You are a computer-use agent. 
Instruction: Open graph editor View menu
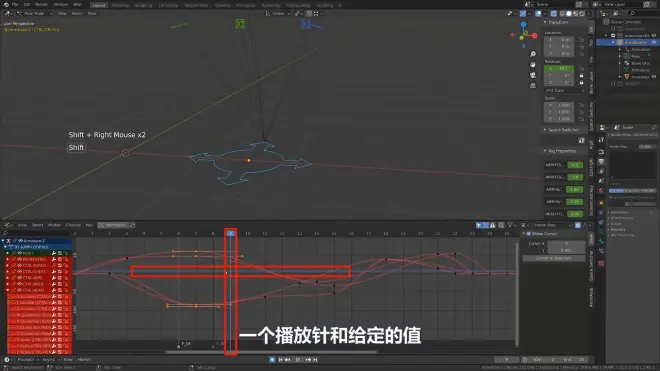pyautogui.click(x=22, y=225)
